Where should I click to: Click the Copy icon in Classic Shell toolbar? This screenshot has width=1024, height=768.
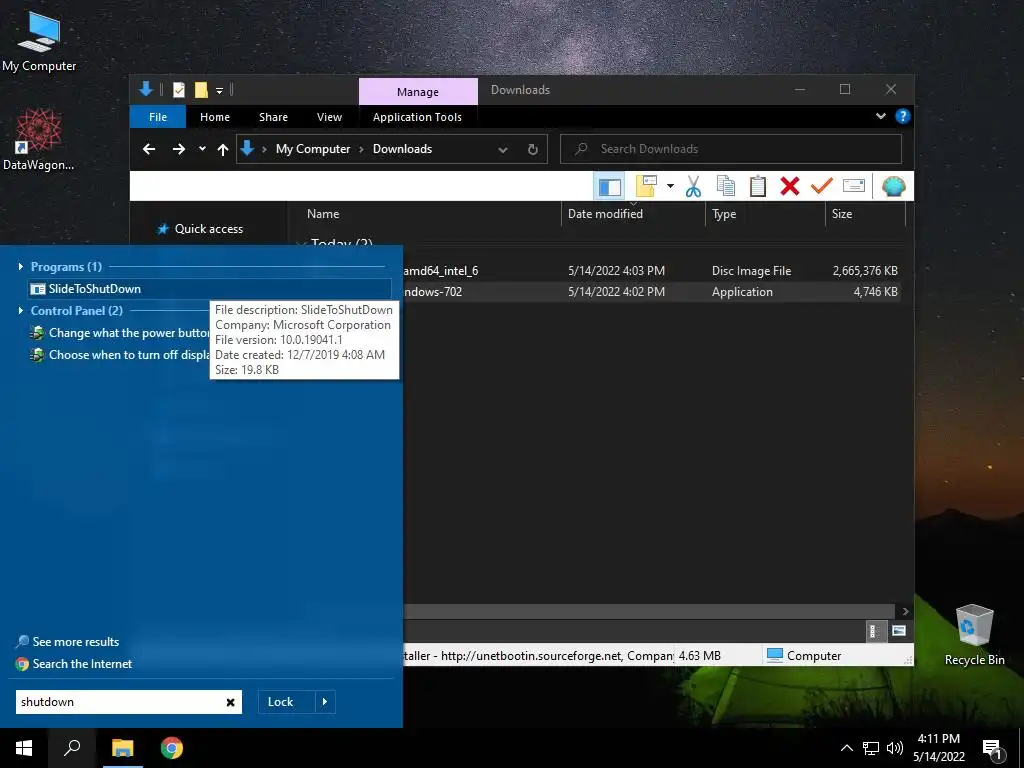(726, 186)
